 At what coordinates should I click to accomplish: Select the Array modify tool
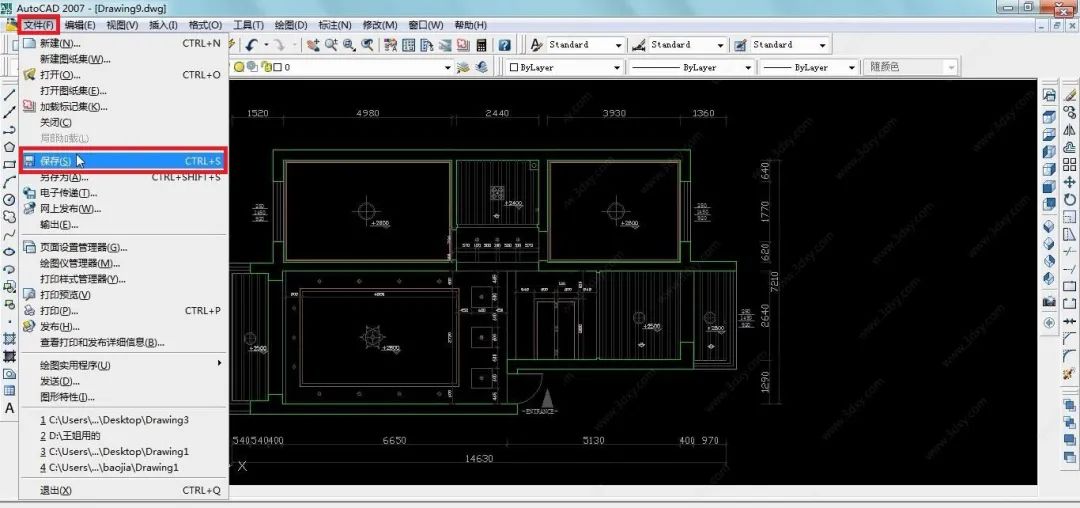tap(1070, 165)
